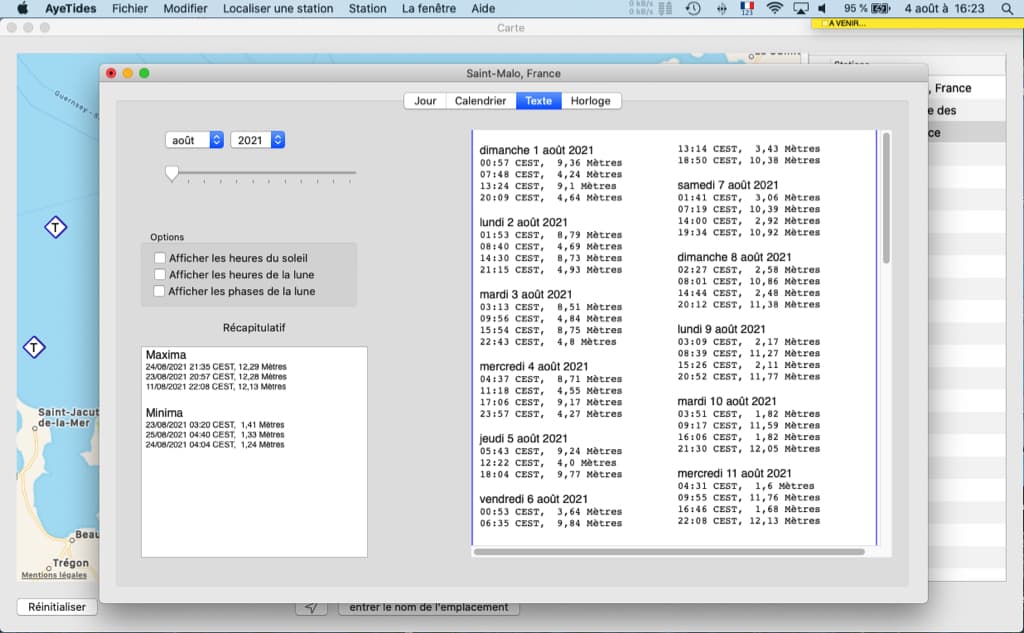This screenshot has height=633, width=1024.
Task: Click the battery status icon in the menu bar
Action: (881, 8)
